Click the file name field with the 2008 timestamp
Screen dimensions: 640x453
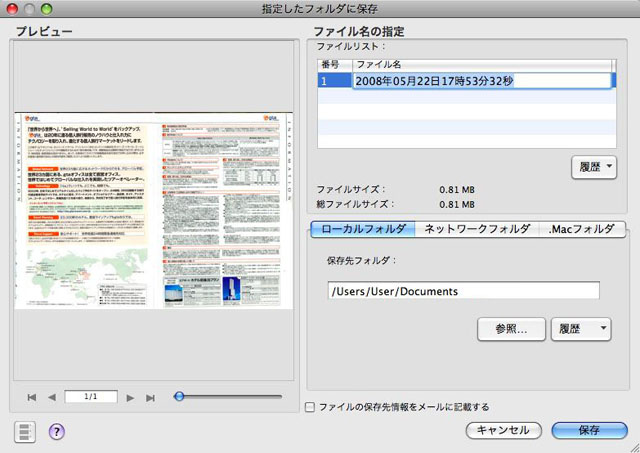pyautogui.click(x=481, y=81)
